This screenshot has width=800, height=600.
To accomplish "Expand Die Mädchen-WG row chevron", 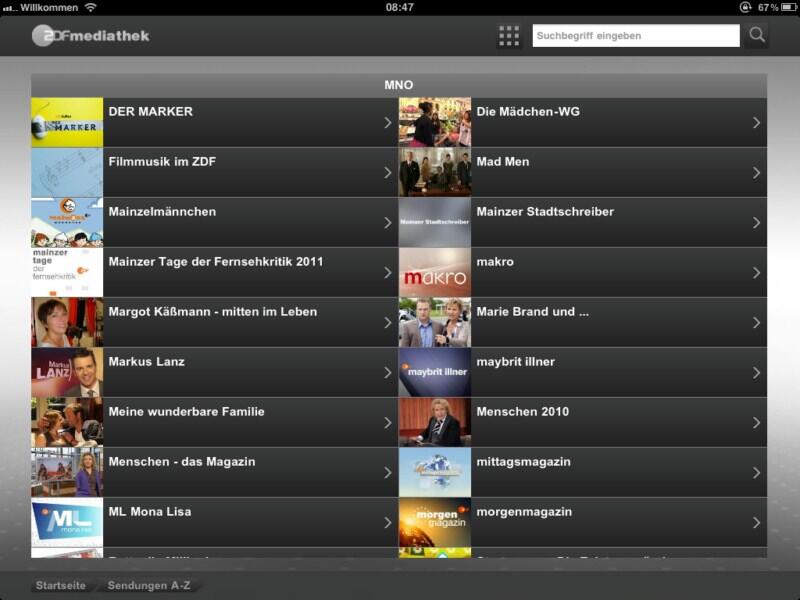I will (756, 122).
